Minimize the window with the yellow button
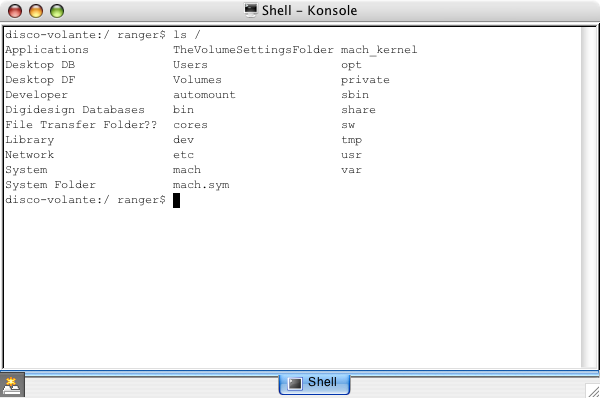Image resolution: width=600 pixels, height=398 pixels. click(x=36, y=11)
